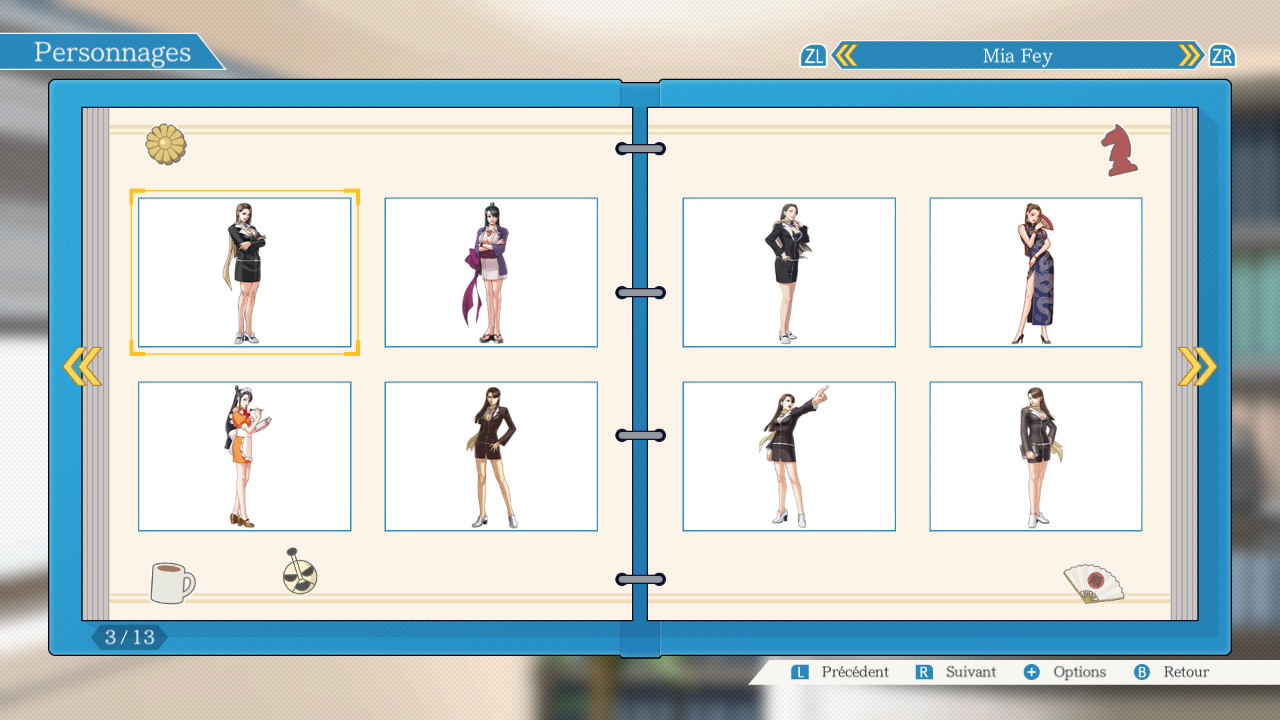This screenshot has height=720, width=1280.
Task: Click the round magatama charm sticker
Action: click(x=299, y=572)
